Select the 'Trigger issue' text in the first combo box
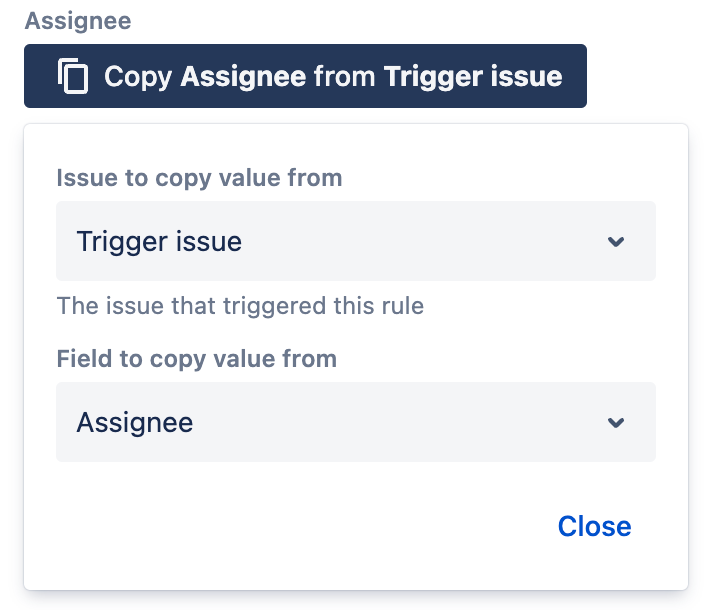Screen dimensions: 708x610 point(159,242)
